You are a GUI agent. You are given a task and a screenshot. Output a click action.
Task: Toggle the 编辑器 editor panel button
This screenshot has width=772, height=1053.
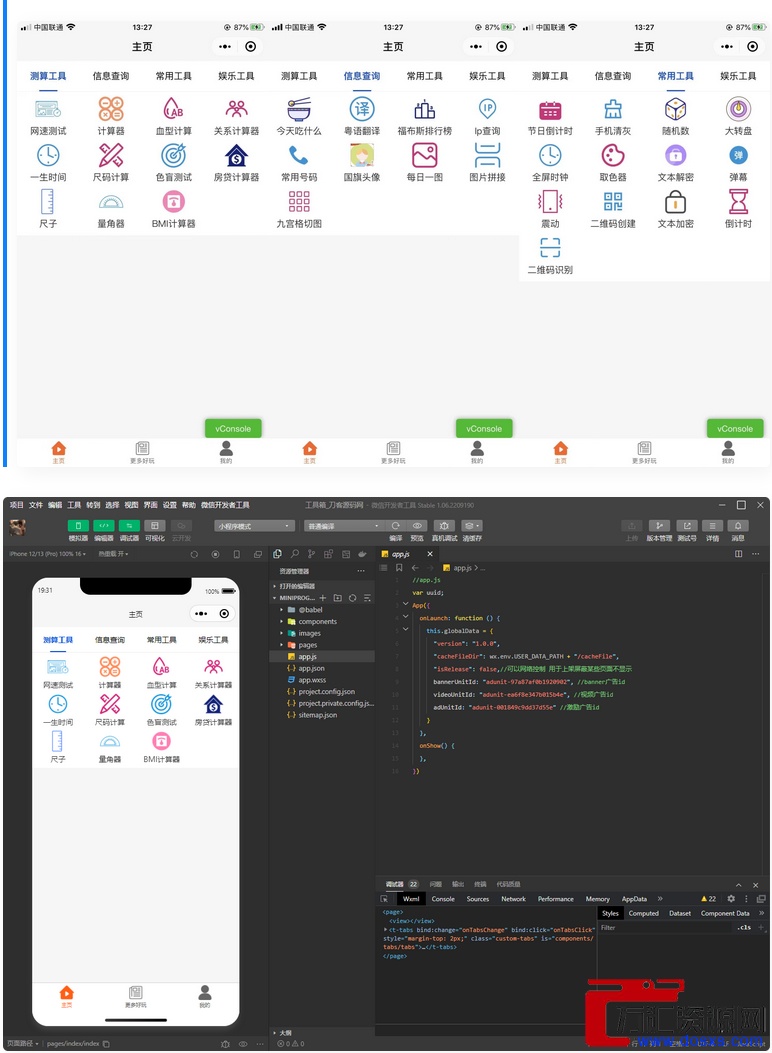(104, 526)
